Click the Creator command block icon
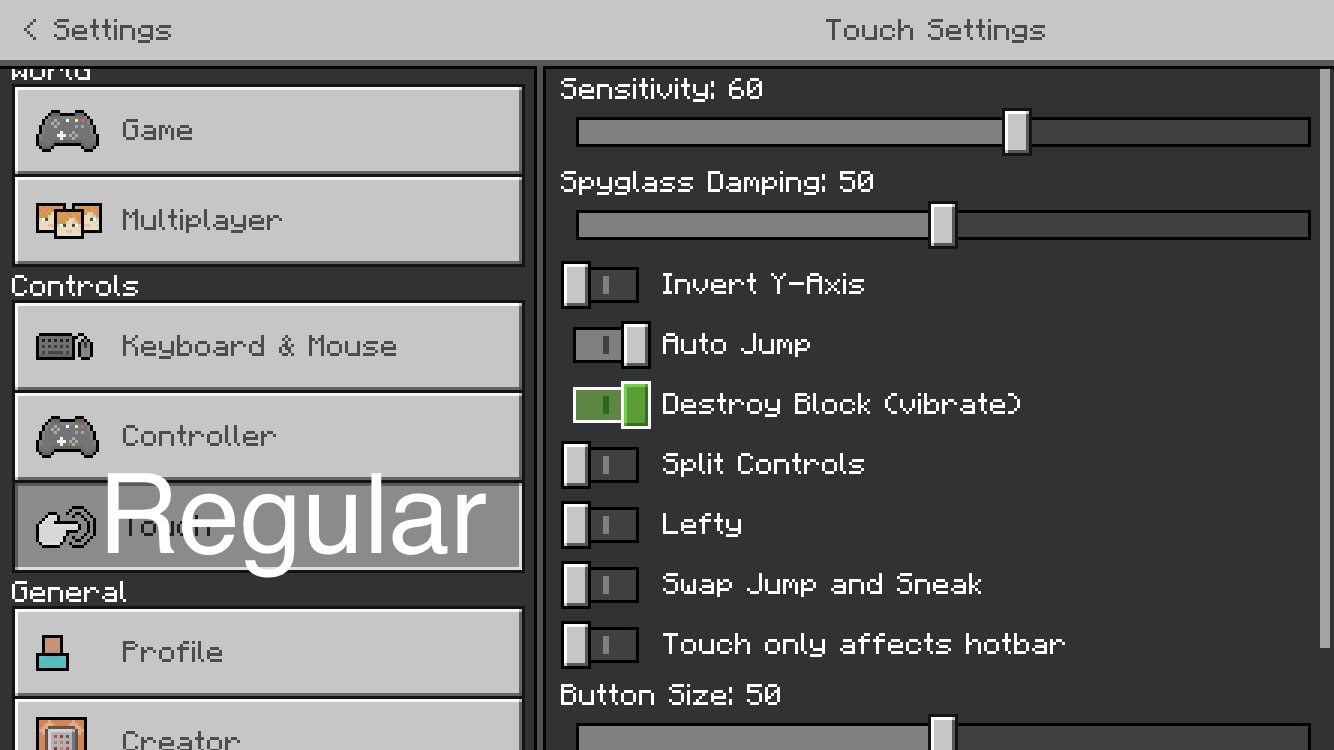Image resolution: width=1334 pixels, height=750 pixels. tap(61, 735)
